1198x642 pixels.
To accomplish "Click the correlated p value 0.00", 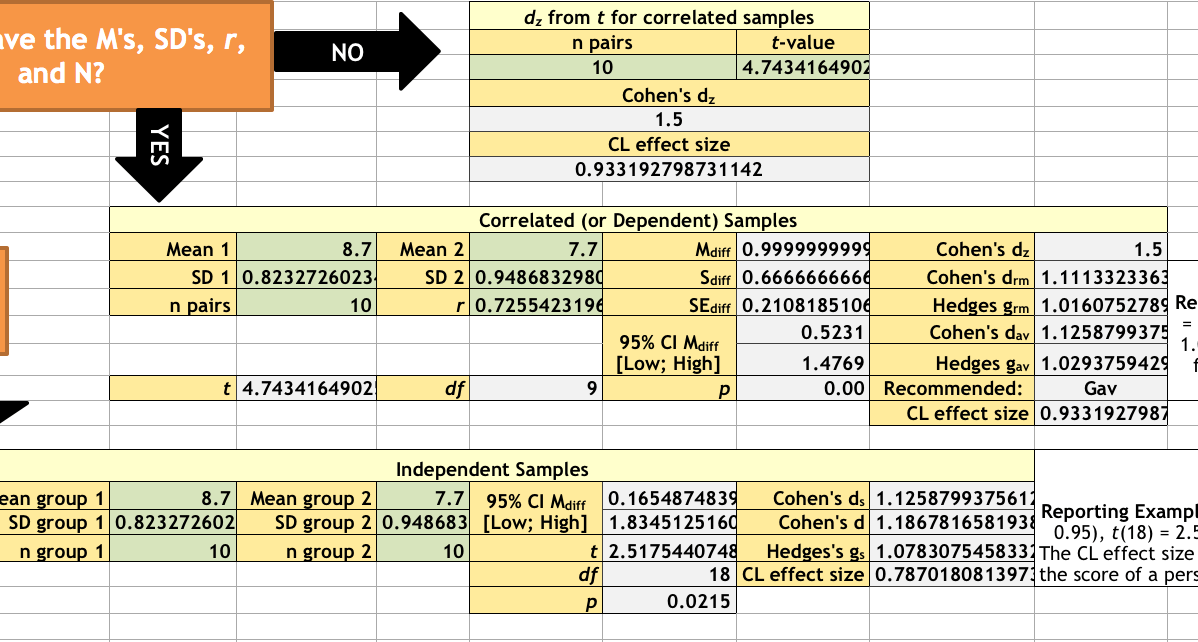I will 803,388.
